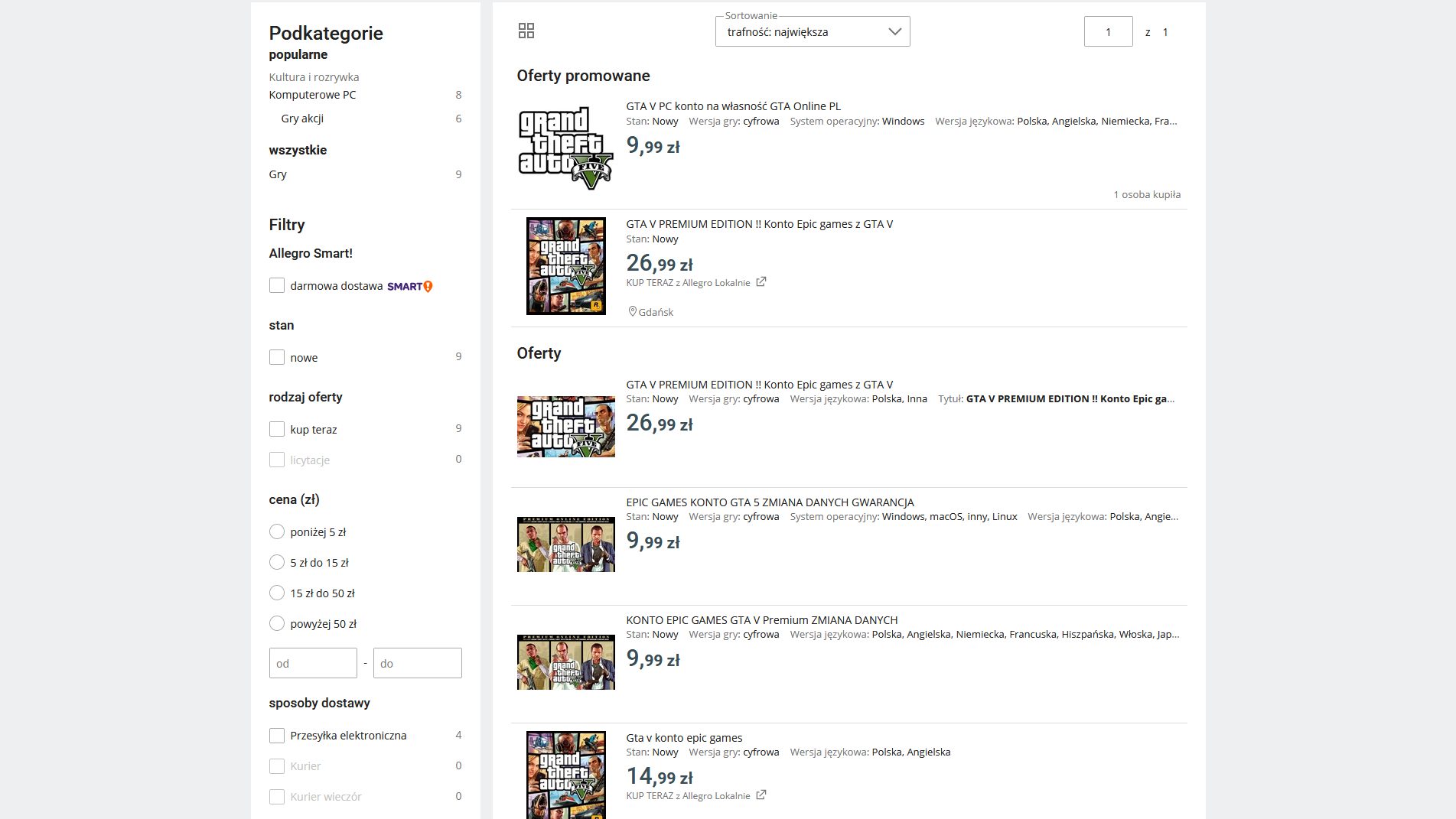1456x819 pixels.
Task: Click 'KUP TERAZ z Allegro Lokalnie' on 14,99 zł offer
Action: pyautogui.click(x=688, y=796)
